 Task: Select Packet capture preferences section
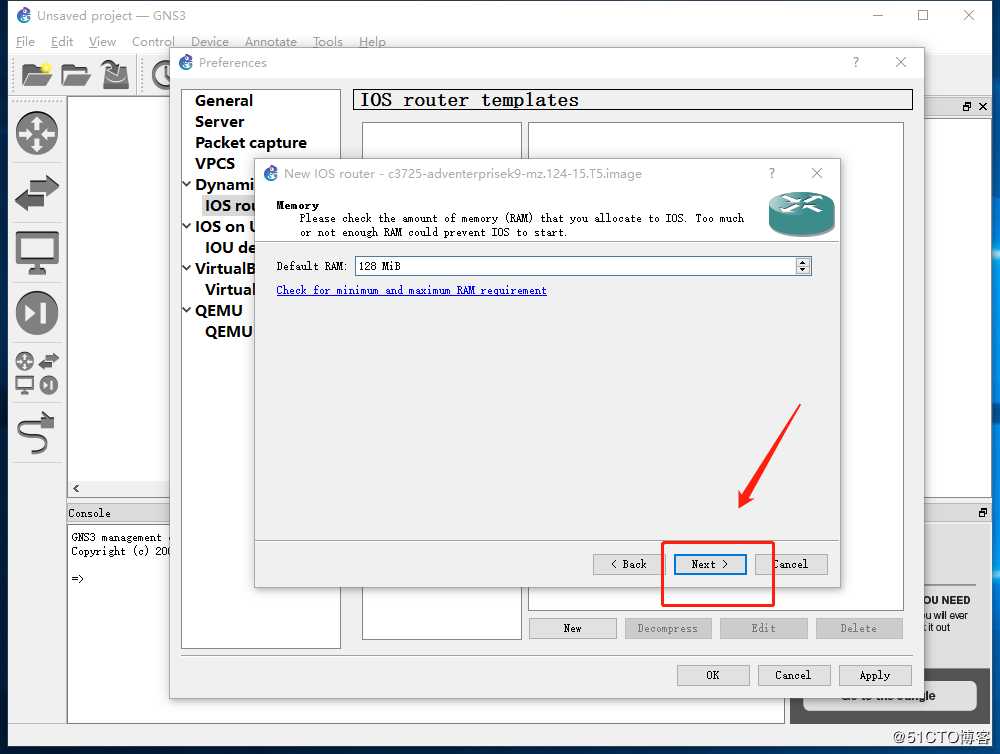251,143
